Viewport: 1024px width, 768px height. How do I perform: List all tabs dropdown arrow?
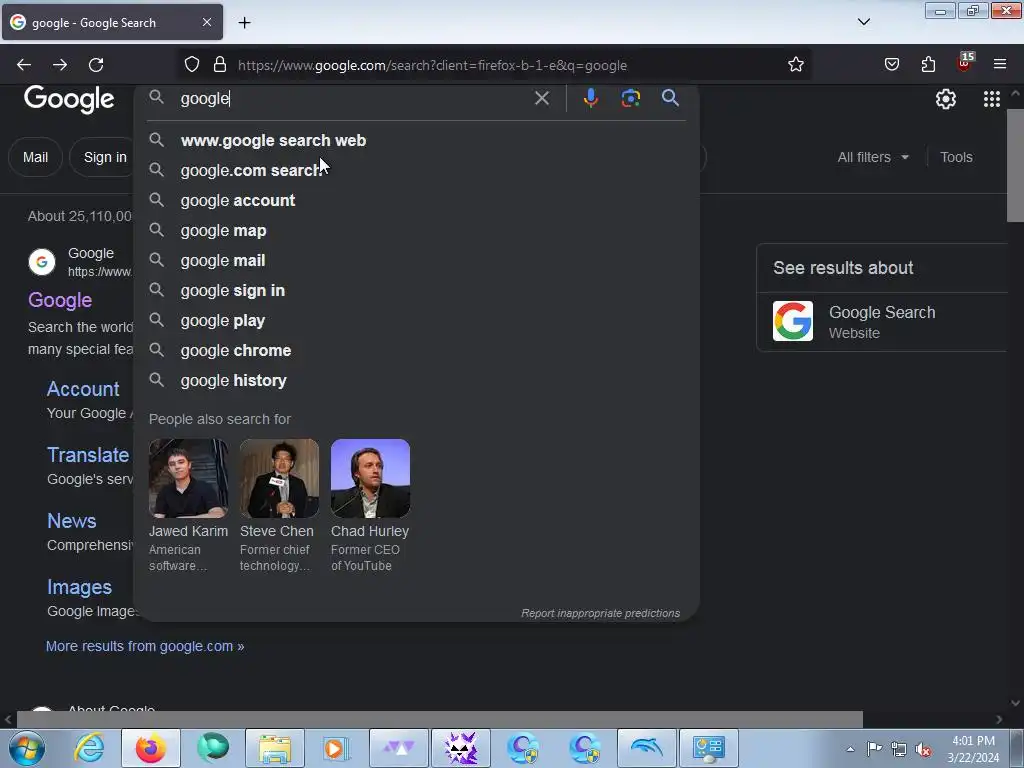coord(863,22)
